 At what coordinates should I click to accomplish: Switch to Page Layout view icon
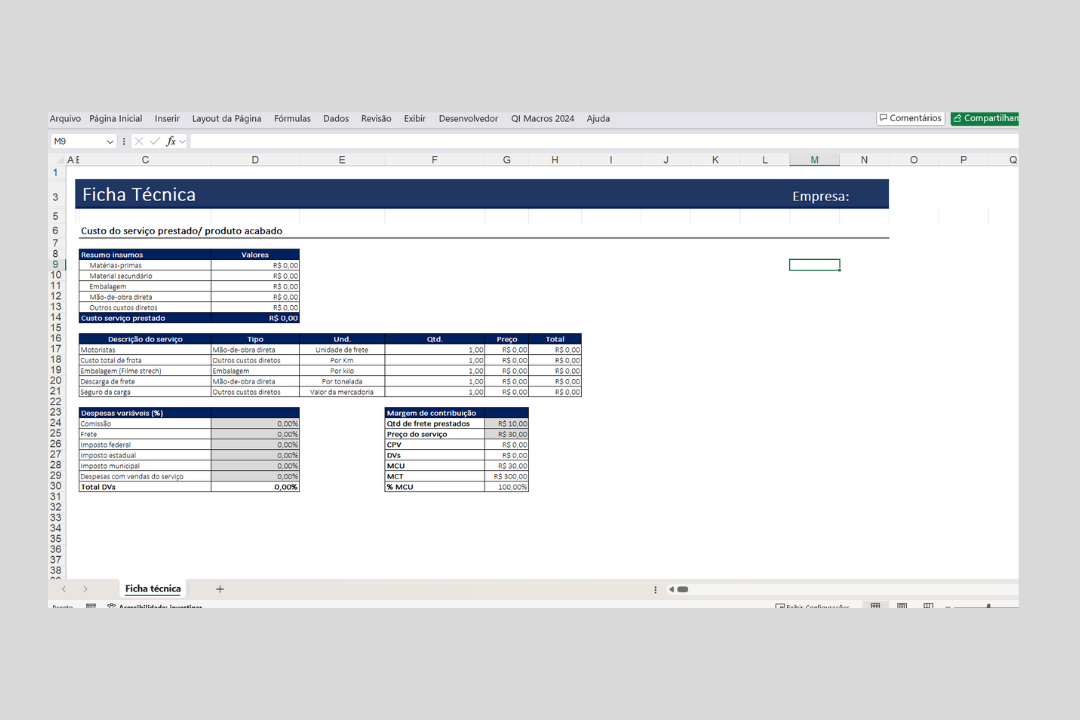pyautogui.click(x=901, y=606)
